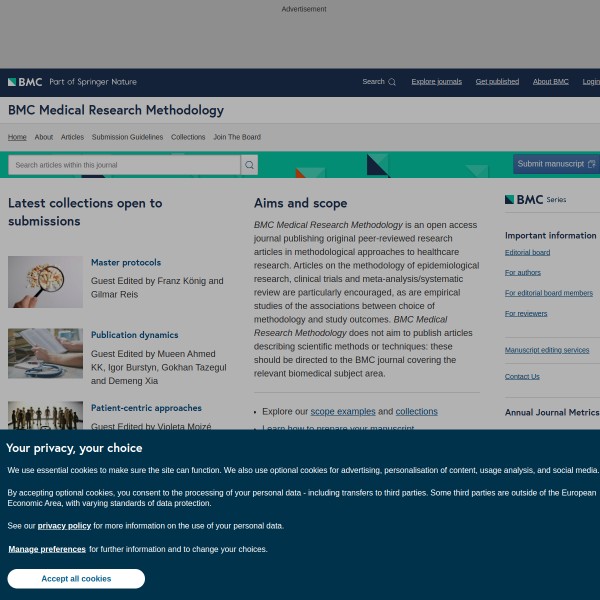600x600 pixels.
Task: Open the privacy policy link
Action: coord(64,525)
